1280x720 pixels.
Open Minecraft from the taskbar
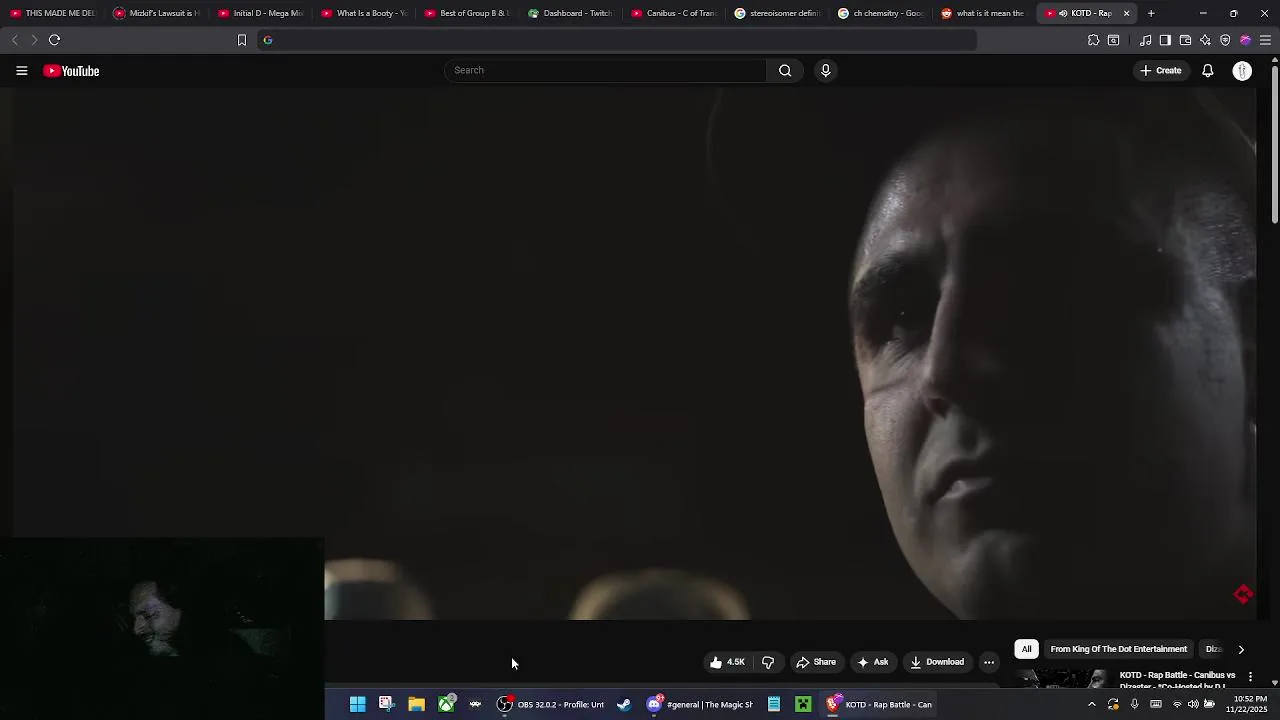pos(803,704)
